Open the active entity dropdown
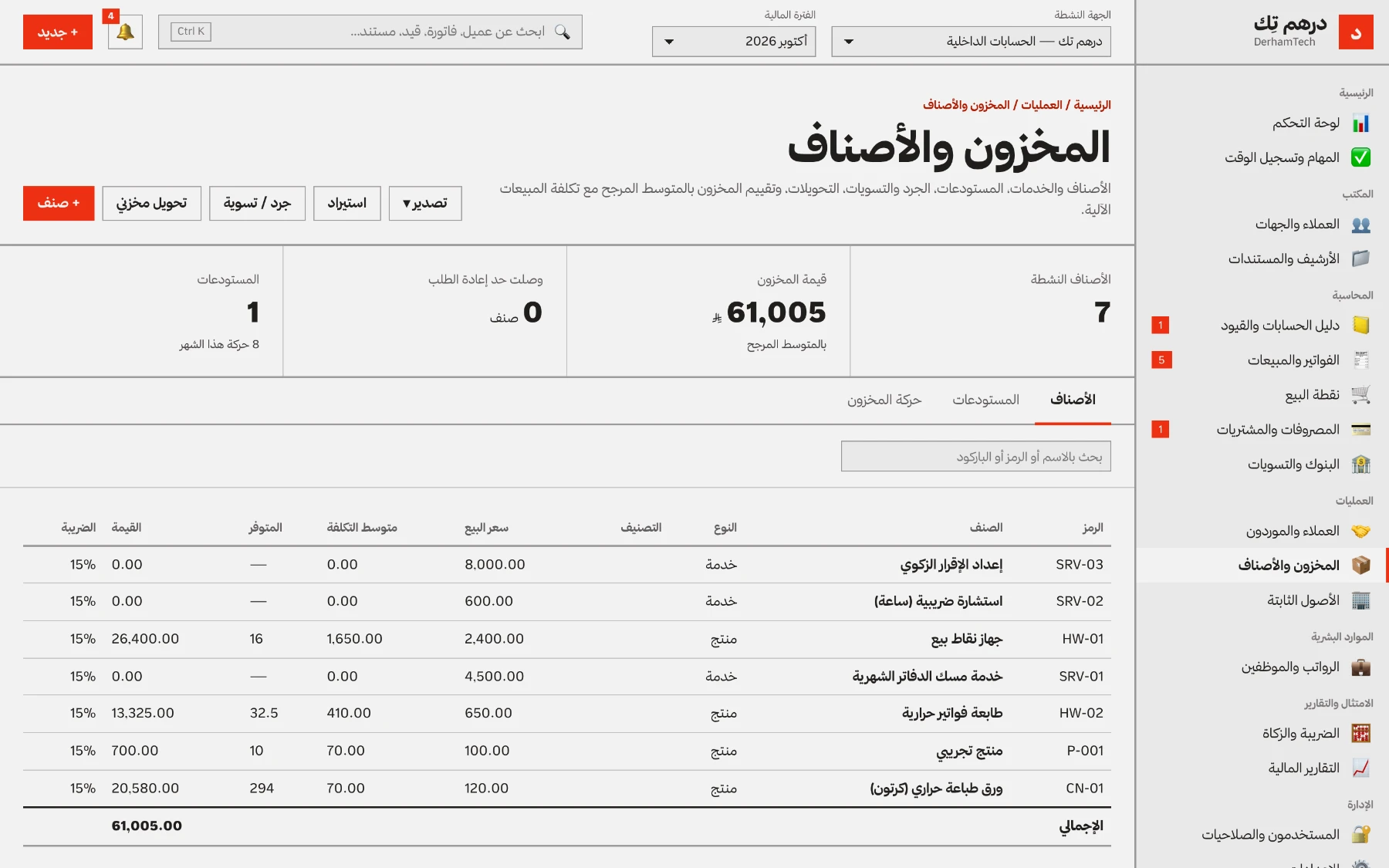This screenshot has width=1389, height=868. pos(971,42)
